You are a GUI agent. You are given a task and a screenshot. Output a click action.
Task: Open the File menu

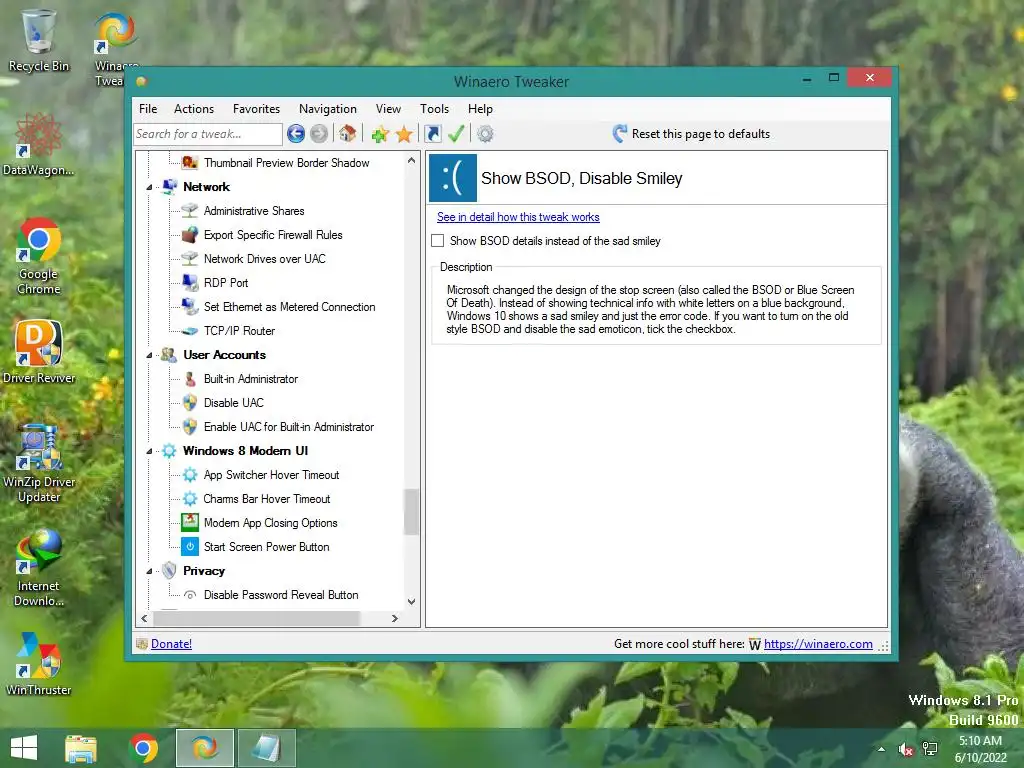(148, 109)
